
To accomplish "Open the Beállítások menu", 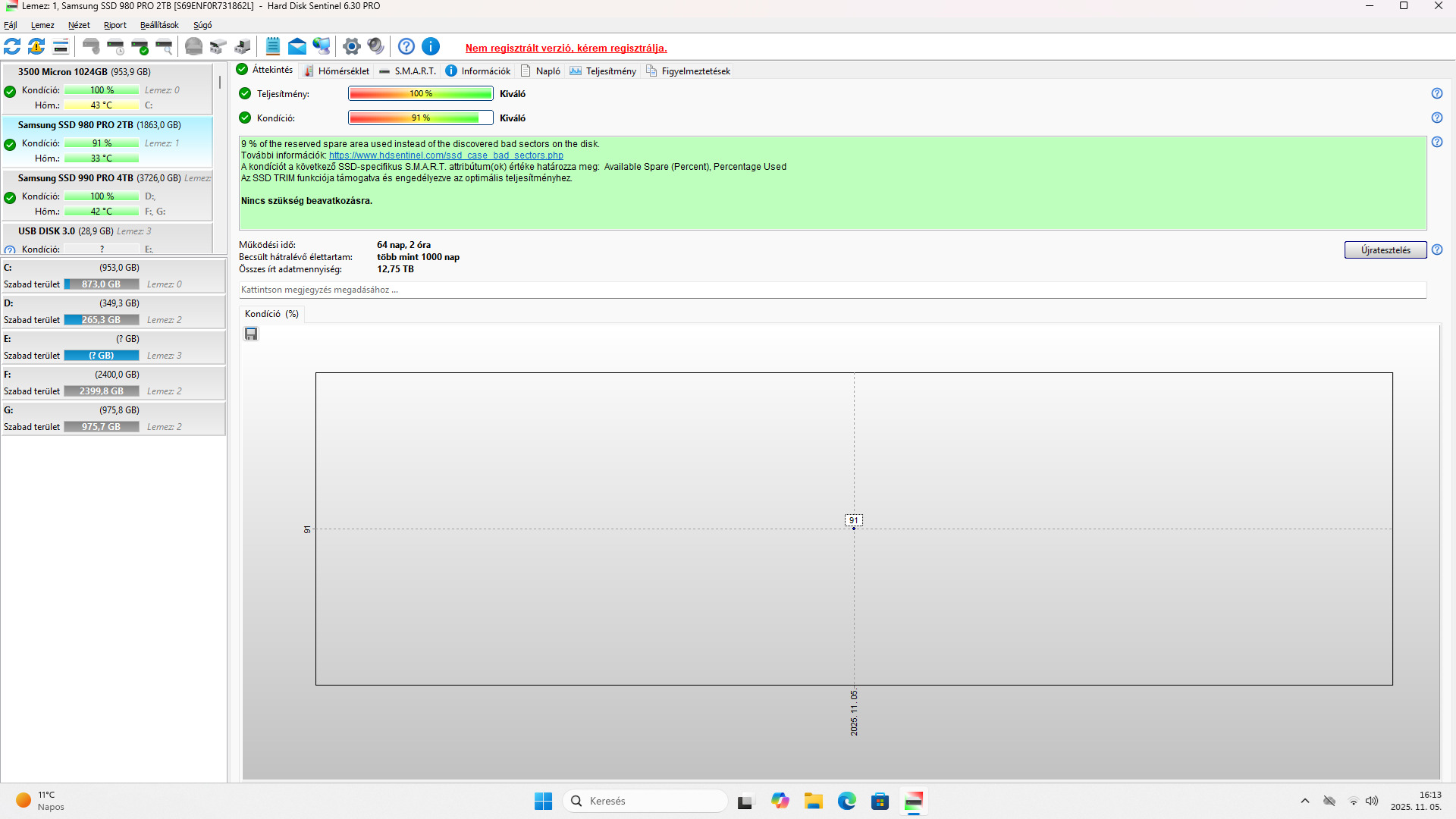I will tap(159, 25).
